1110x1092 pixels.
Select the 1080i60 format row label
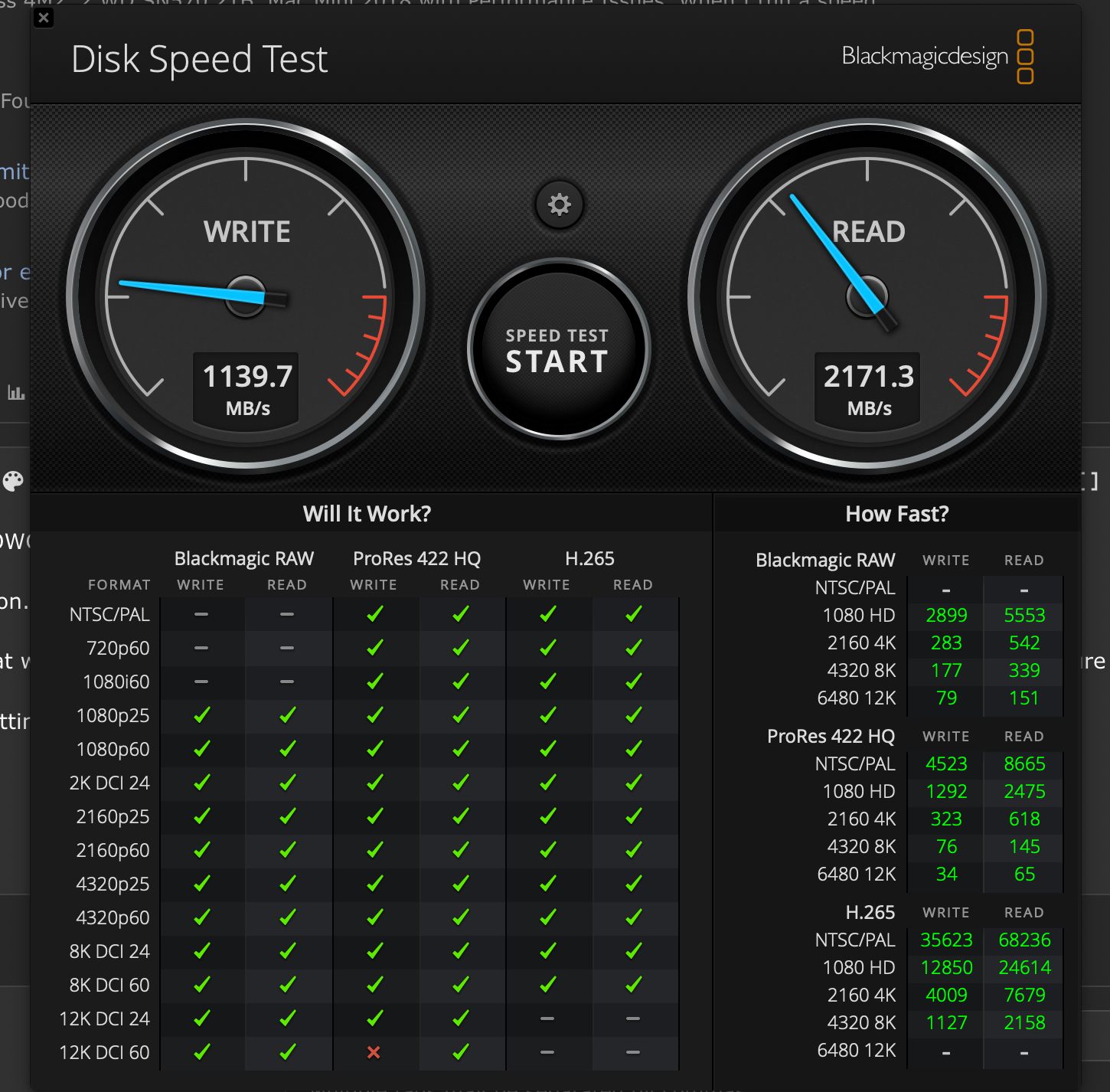[116, 682]
